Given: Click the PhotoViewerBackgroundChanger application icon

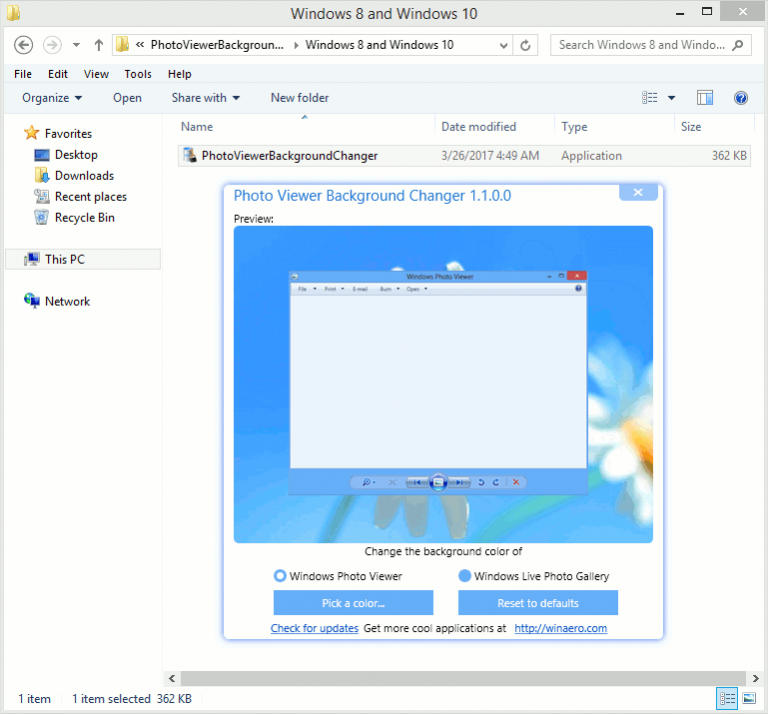Looking at the screenshot, I should 189,155.
